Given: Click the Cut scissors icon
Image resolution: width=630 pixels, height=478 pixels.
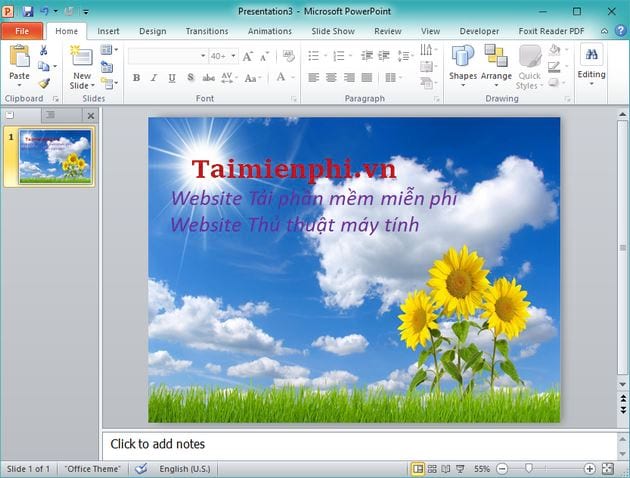Looking at the screenshot, I should [43, 50].
